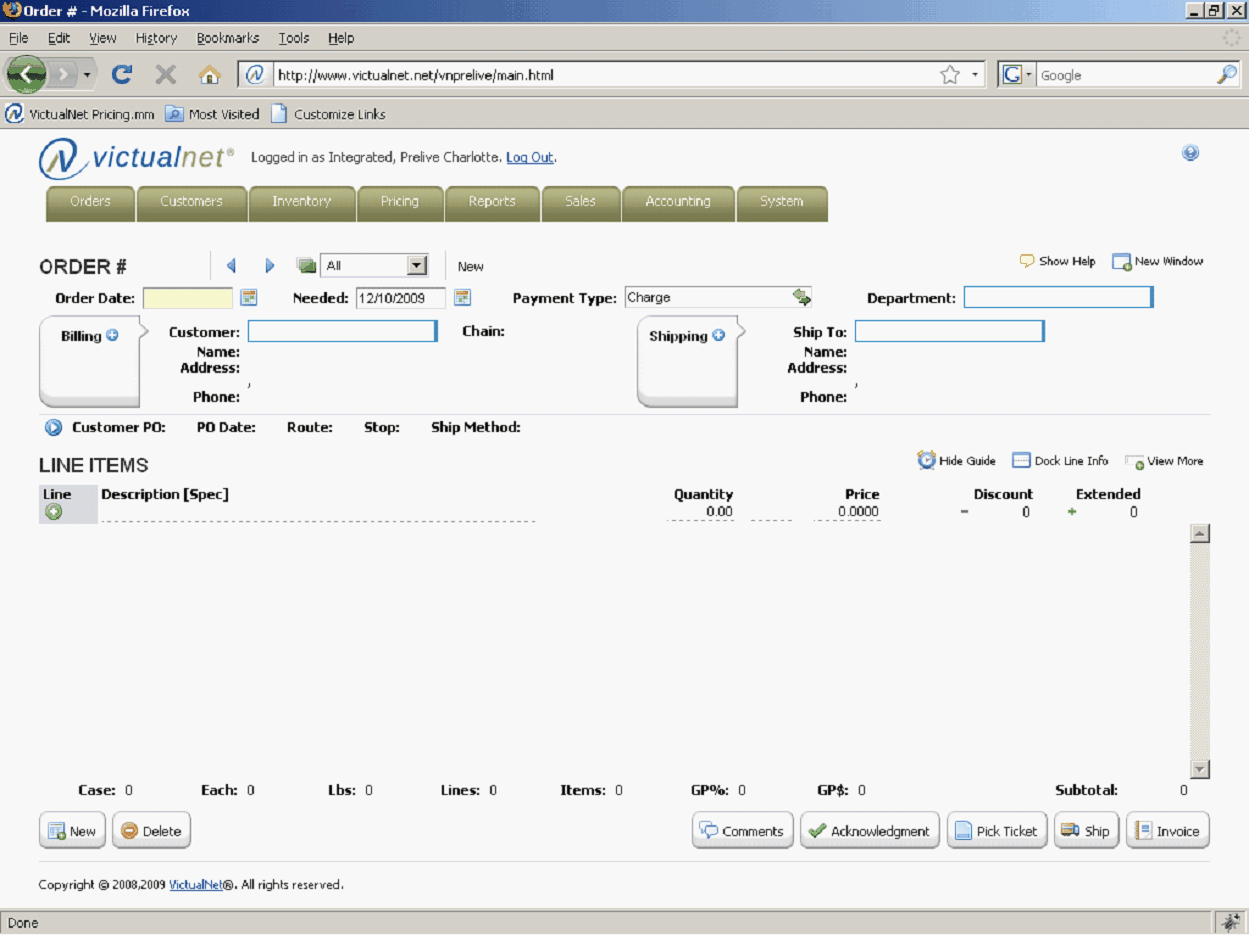Expand Customer PO details arrow
The image size is (1250, 936).
53,428
